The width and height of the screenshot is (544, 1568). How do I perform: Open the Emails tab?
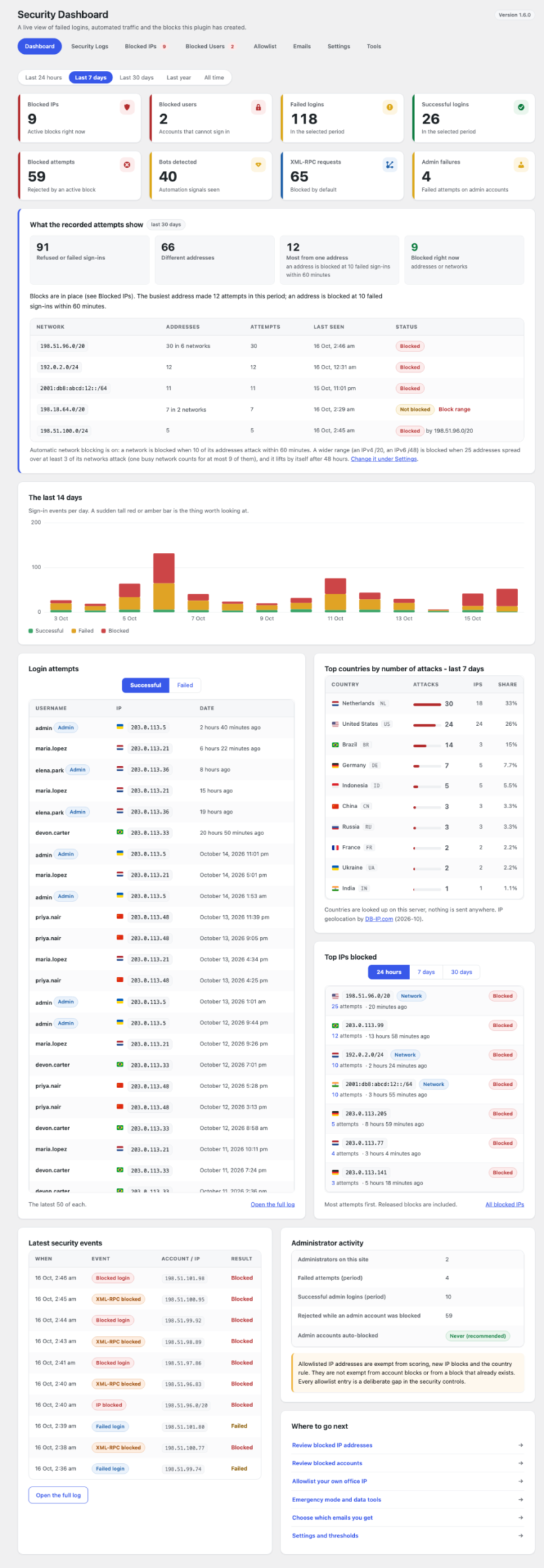click(302, 46)
